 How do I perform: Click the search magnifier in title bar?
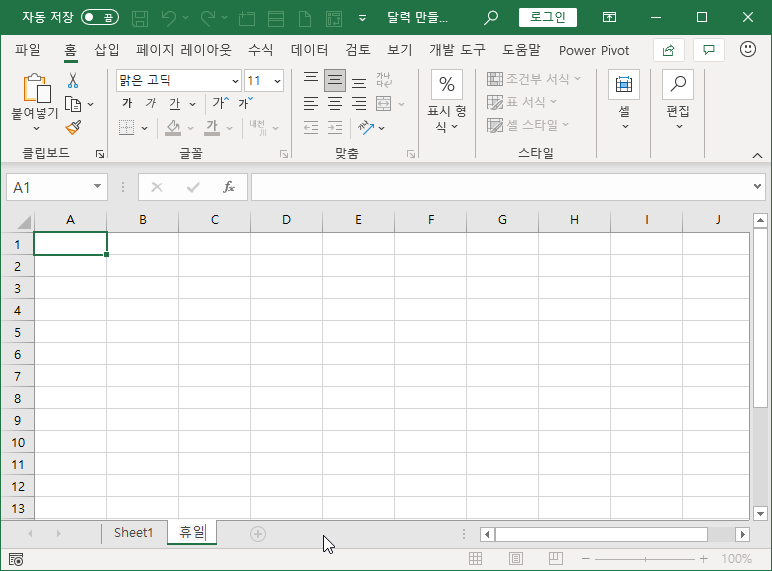(x=490, y=18)
